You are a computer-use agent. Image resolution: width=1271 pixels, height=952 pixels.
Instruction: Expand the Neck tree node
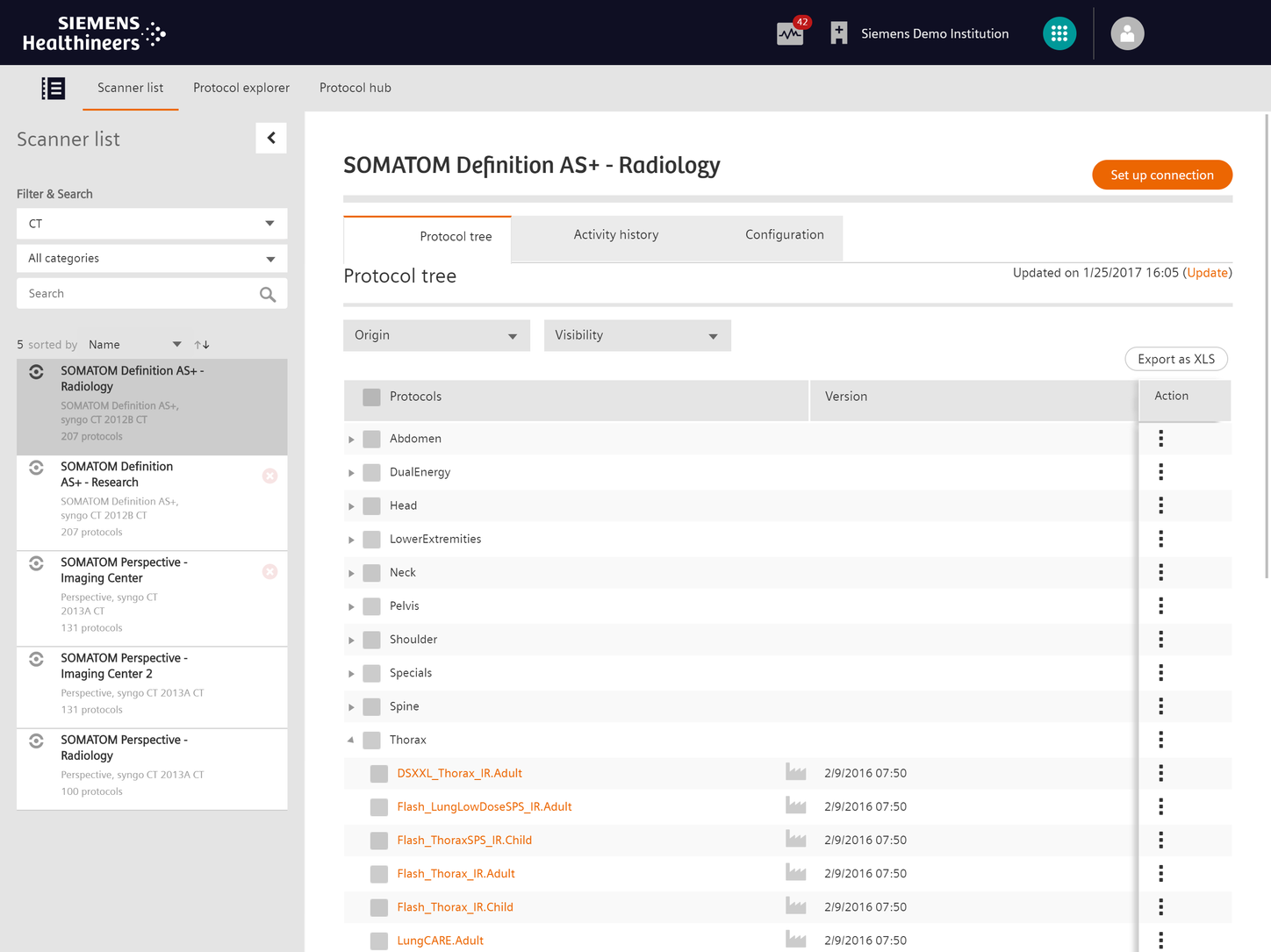click(x=351, y=573)
